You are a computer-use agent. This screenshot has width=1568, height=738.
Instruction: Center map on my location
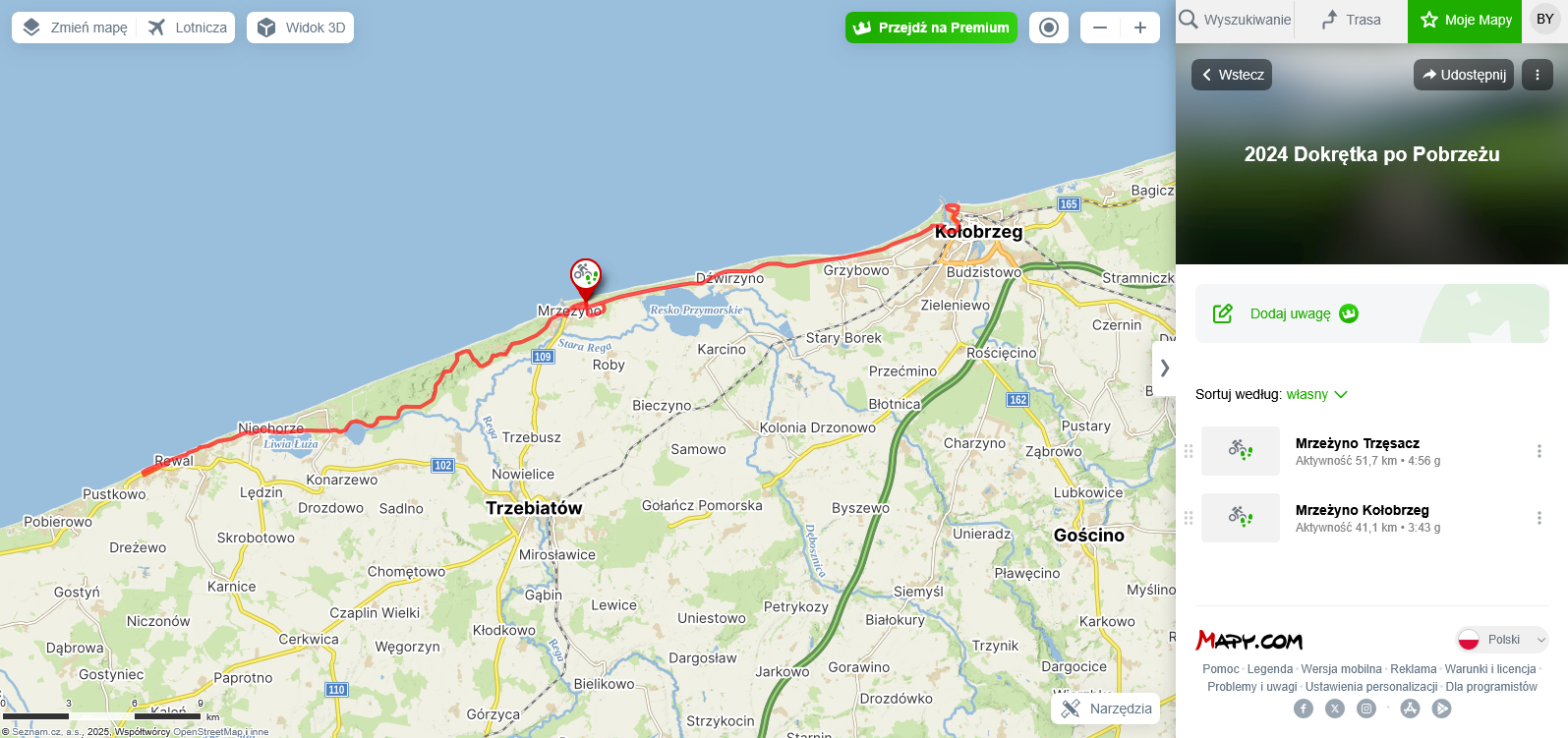pyautogui.click(x=1049, y=28)
